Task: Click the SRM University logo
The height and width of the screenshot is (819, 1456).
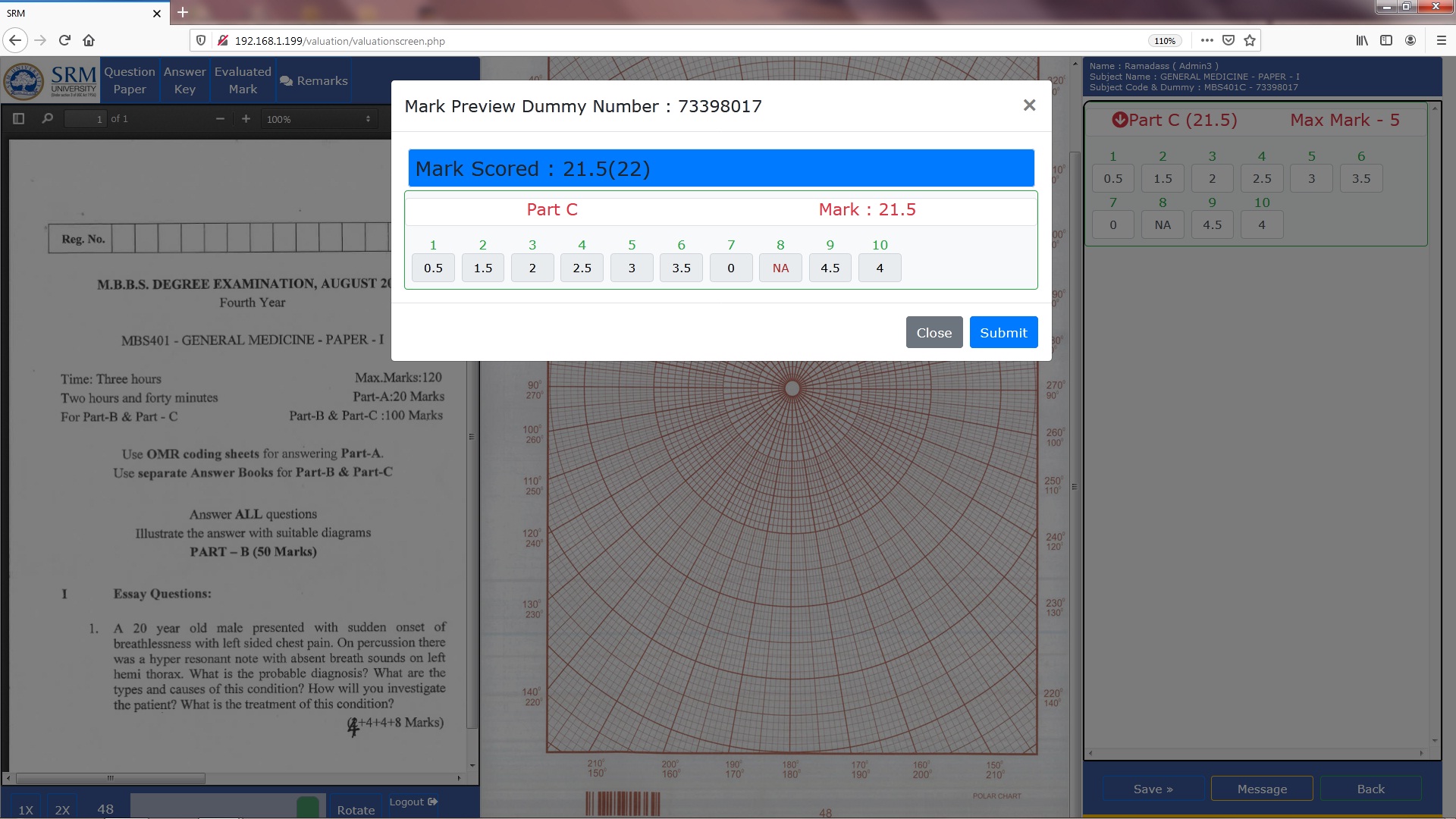Action: pyautogui.click(x=51, y=81)
